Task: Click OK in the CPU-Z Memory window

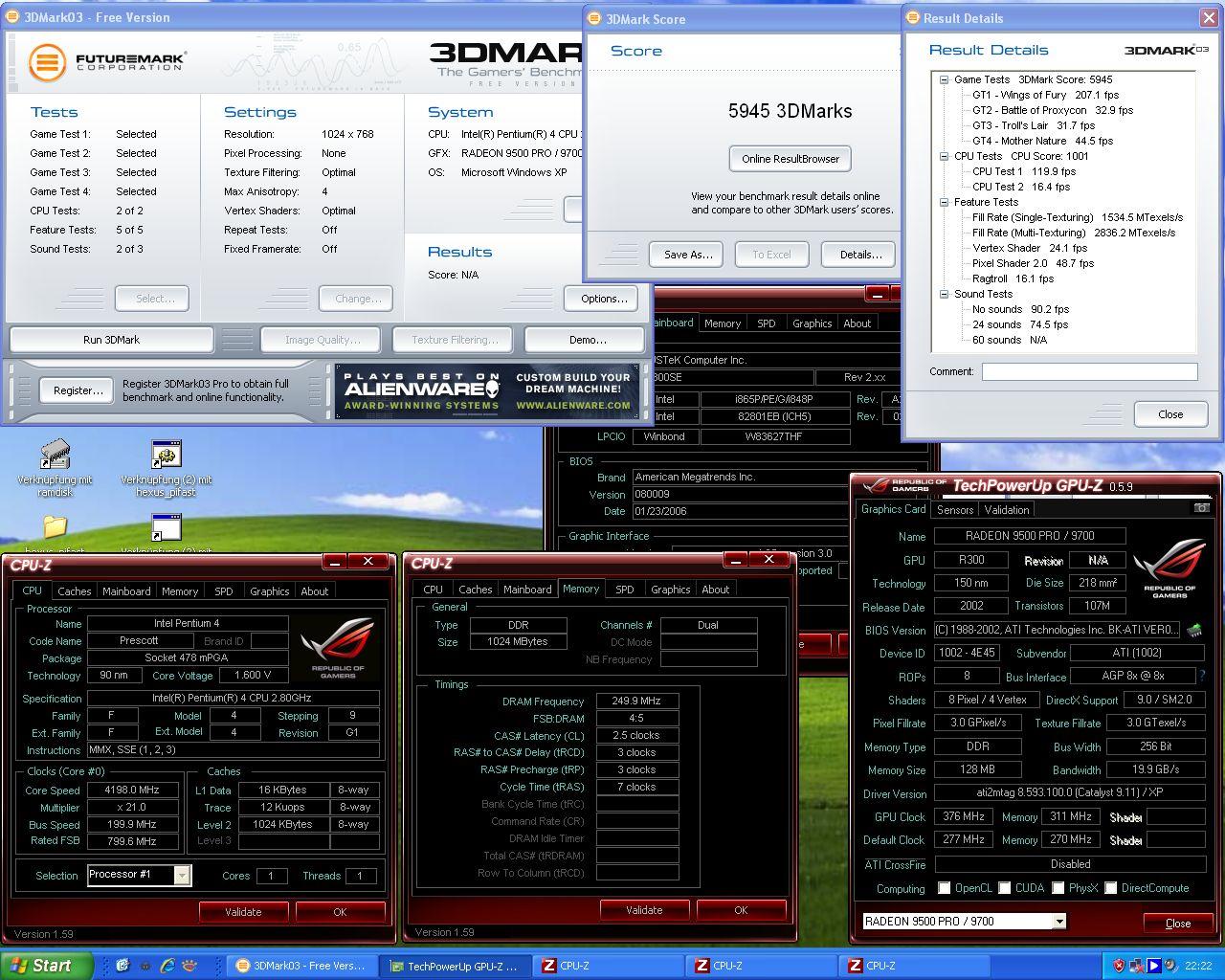Action: click(x=741, y=910)
